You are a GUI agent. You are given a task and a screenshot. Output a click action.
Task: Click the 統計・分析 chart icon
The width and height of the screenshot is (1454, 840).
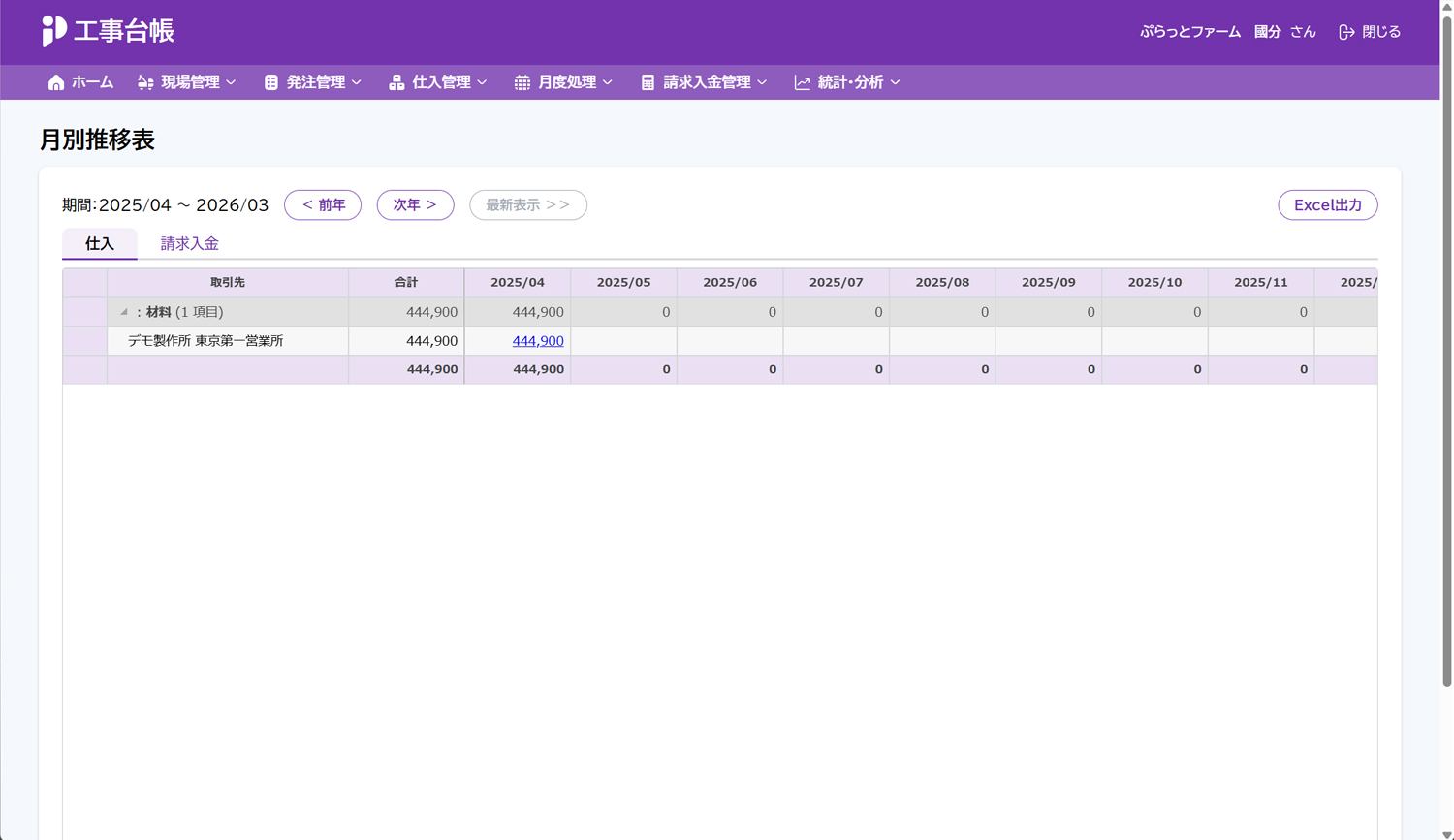[x=803, y=82]
